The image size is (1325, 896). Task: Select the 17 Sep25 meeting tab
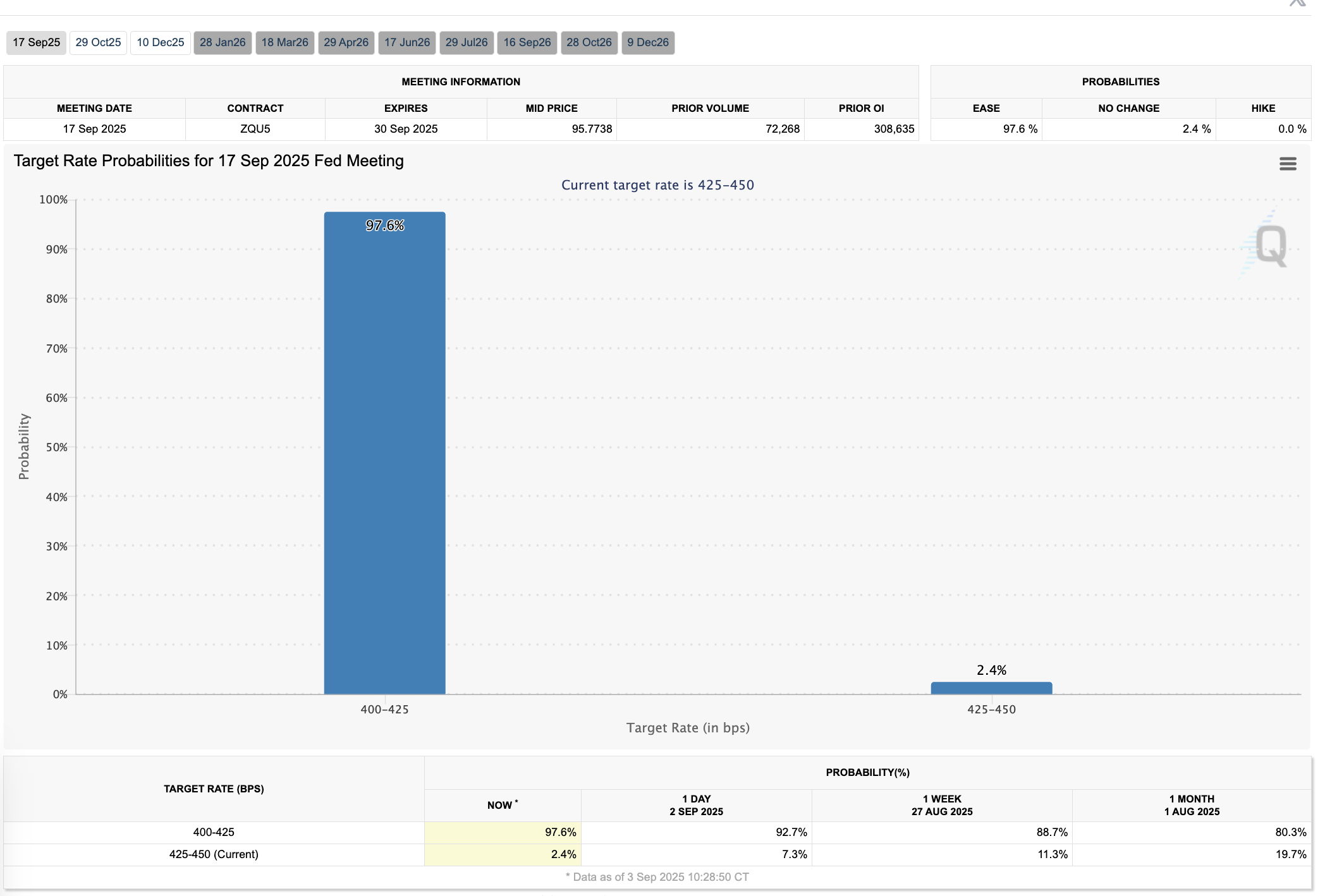point(37,42)
